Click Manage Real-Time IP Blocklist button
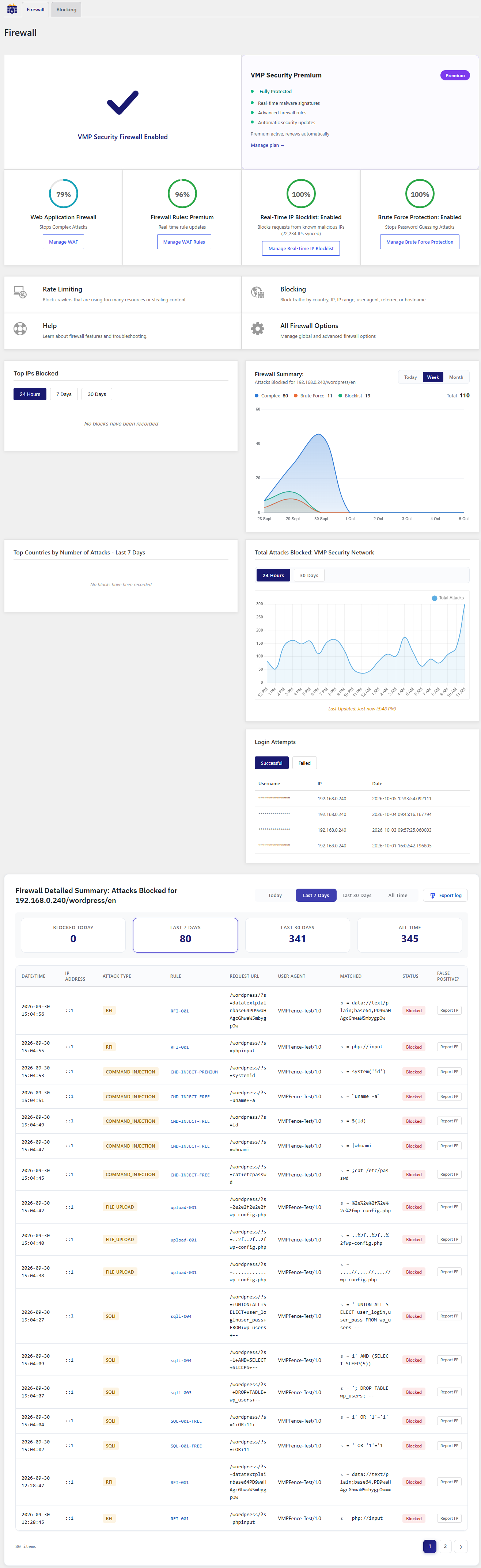Viewport: 481px width, 1568px height. coord(301,248)
